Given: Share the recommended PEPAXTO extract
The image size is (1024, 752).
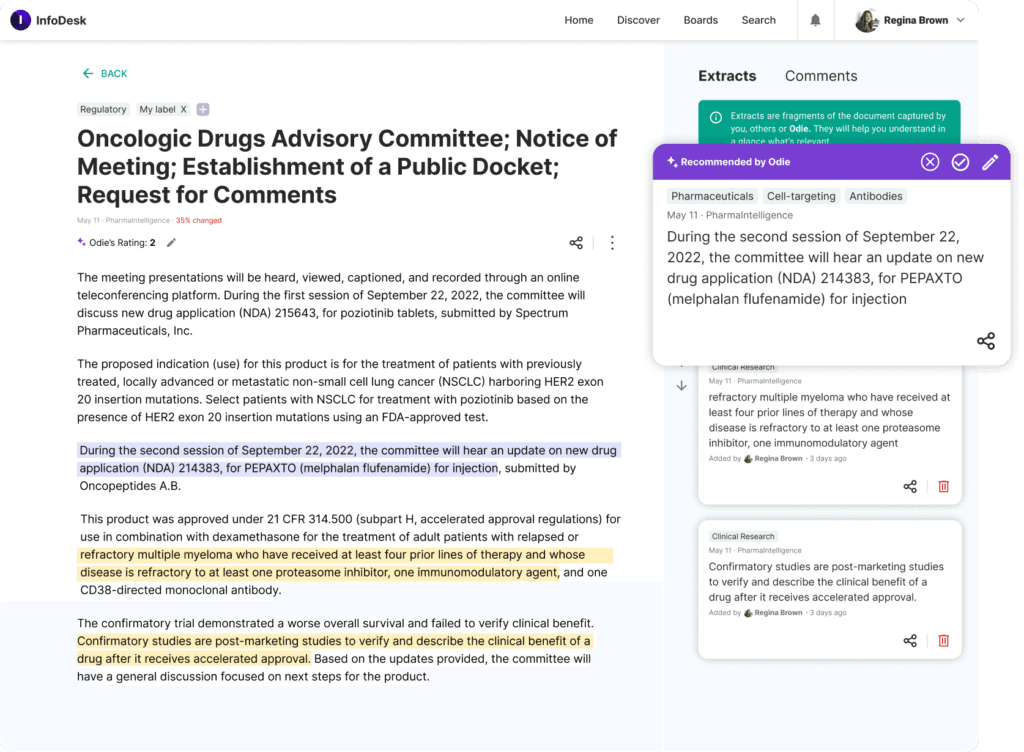Looking at the screenshot, I should click(x=985, y=341).
